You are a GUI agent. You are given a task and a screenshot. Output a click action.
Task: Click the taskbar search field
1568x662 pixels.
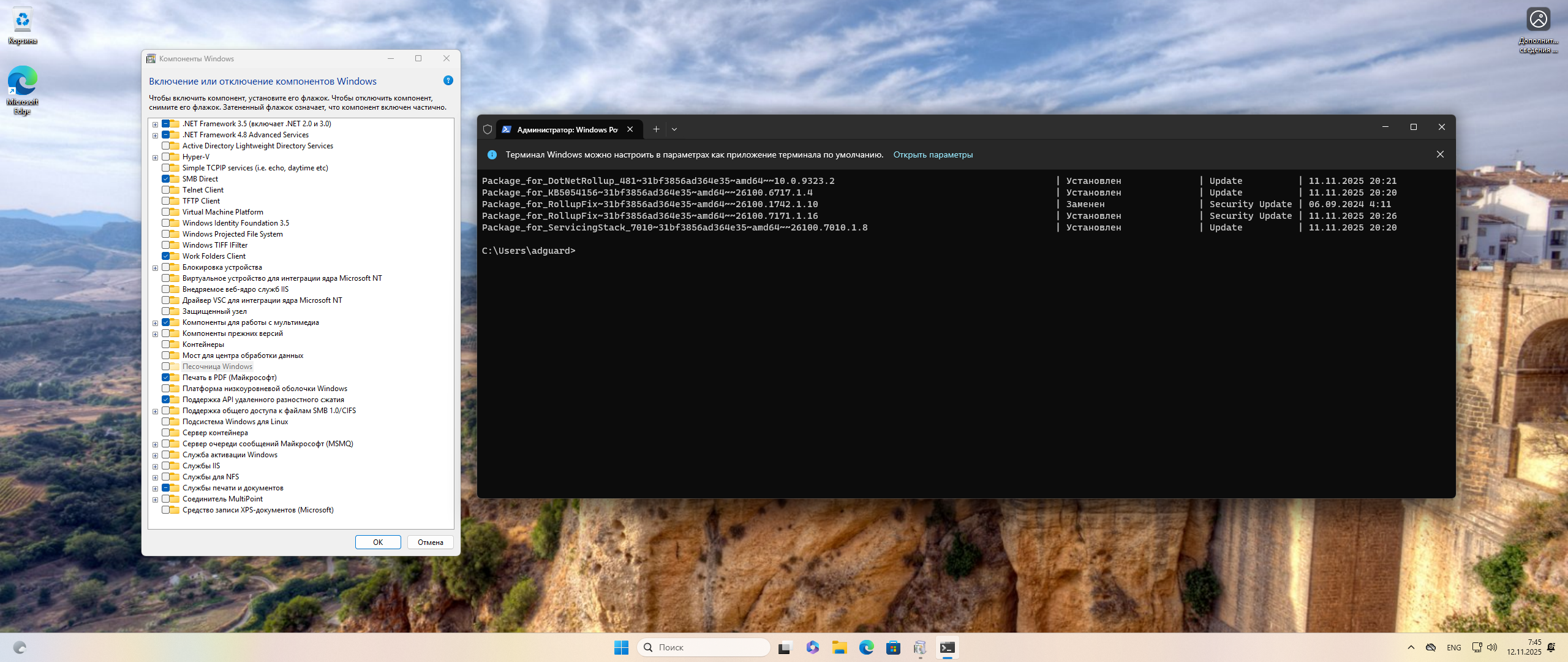(x=704, y=647)
